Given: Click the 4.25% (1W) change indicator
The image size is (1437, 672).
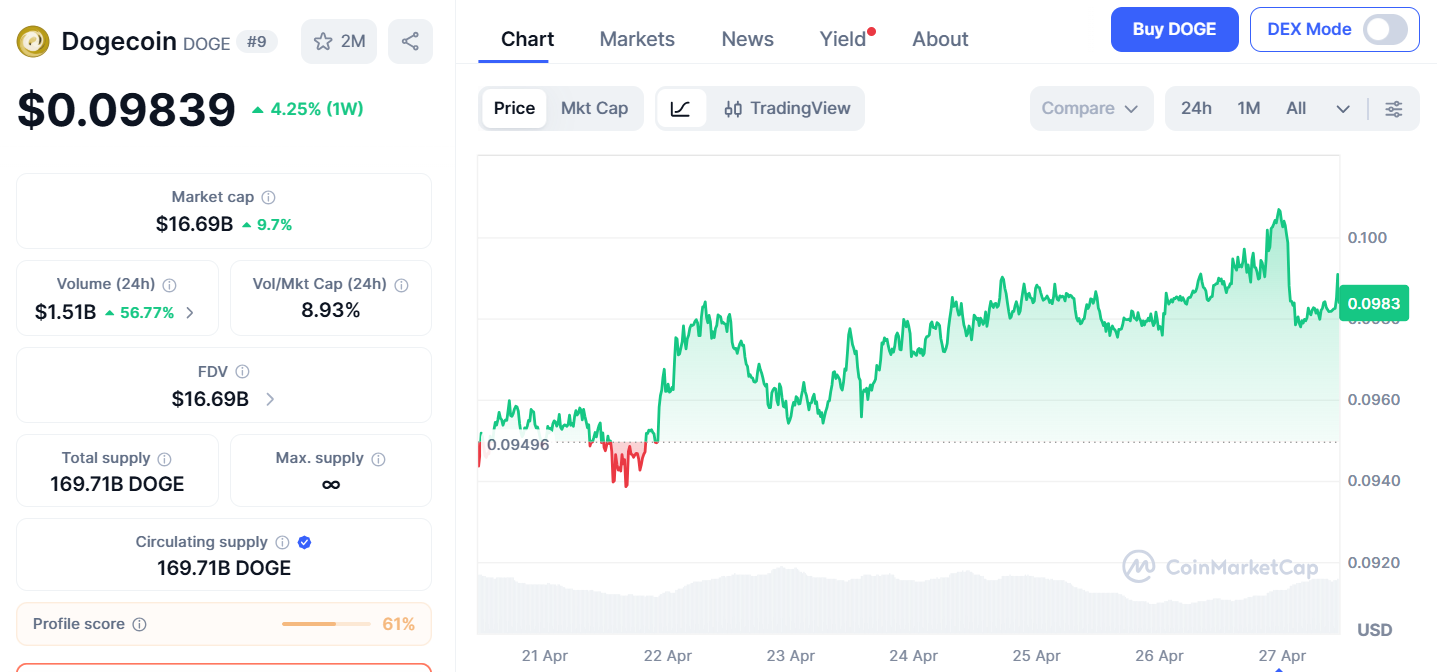Looking at the screenshot, I should point(307,109).
